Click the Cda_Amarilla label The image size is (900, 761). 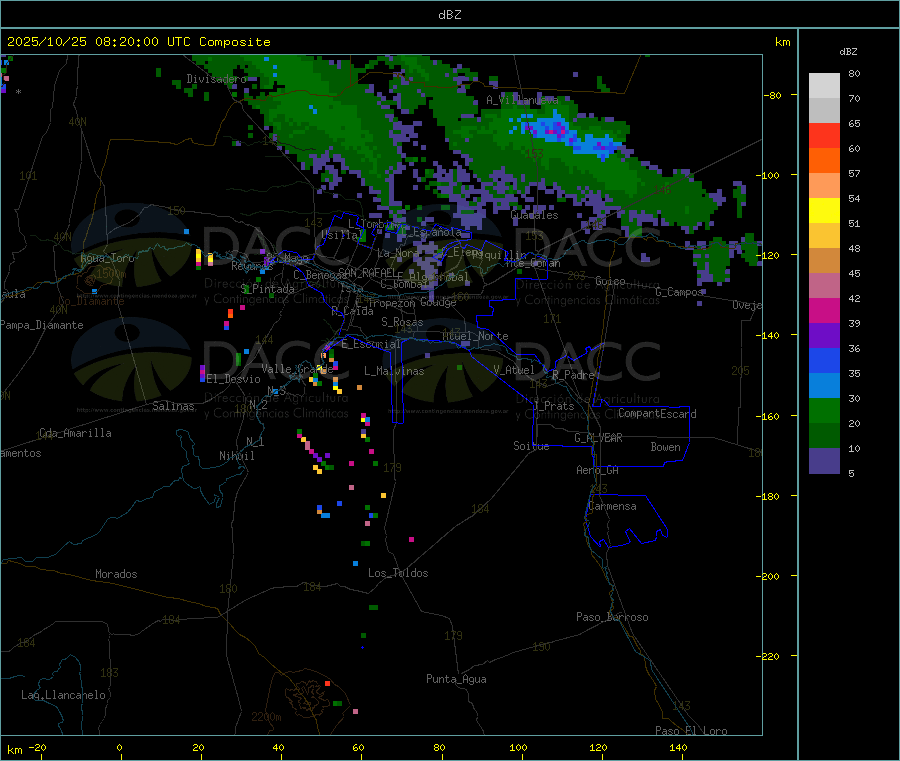pyautogui.click(x=75, y=433)
